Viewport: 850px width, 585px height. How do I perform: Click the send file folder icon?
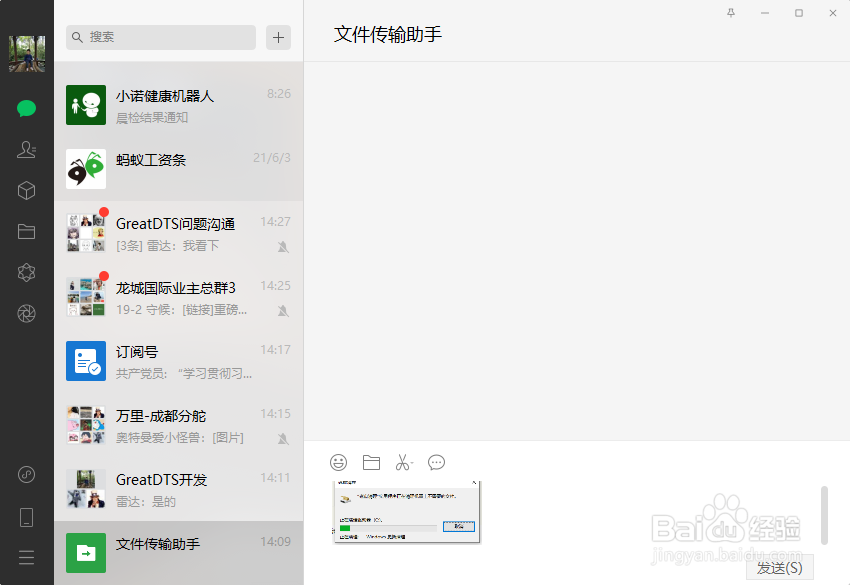pyautogui.click(x=371, y=462)
